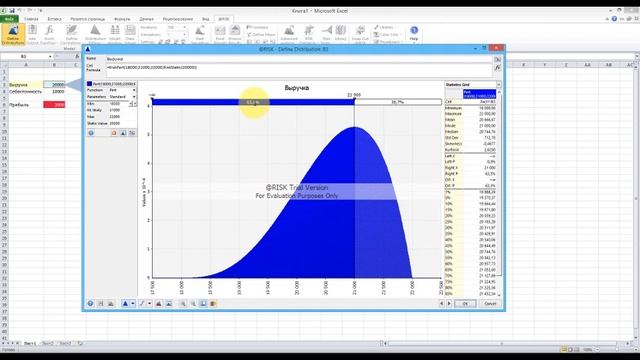Viewport: 640px width, 360px height.
Task: Click the Statistics Grid vertical scrollbar
Action: coord(499,192)
